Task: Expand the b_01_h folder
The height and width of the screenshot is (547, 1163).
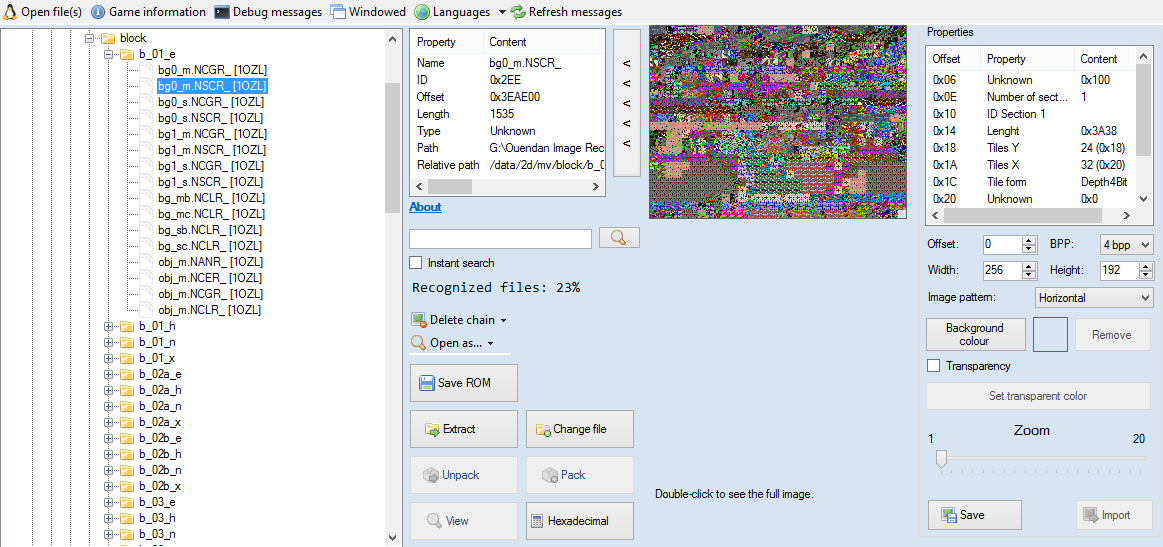Action: (x=109, y=326)
